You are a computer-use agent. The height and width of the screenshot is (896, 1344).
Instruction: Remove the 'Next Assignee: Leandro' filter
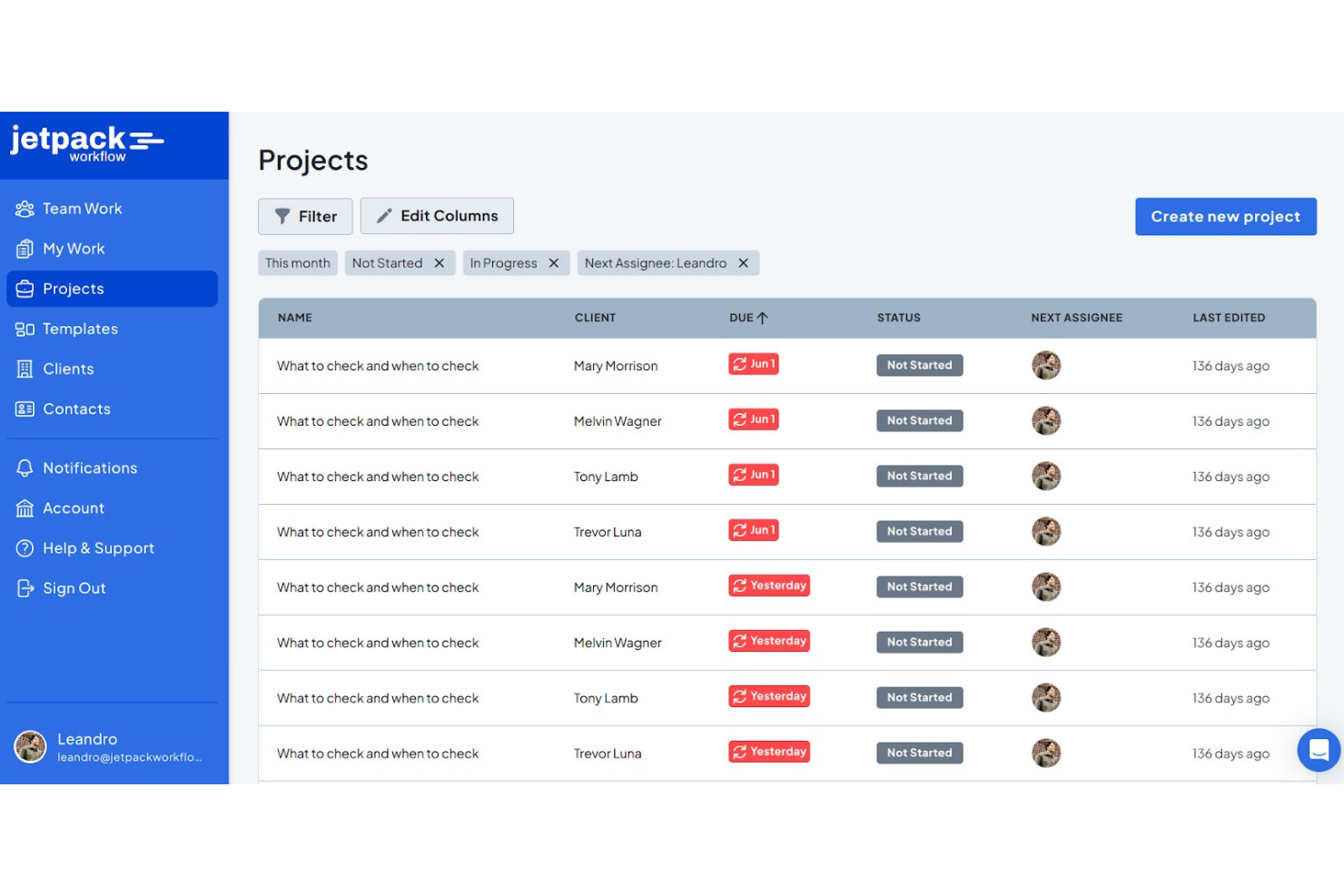(744, 262)
